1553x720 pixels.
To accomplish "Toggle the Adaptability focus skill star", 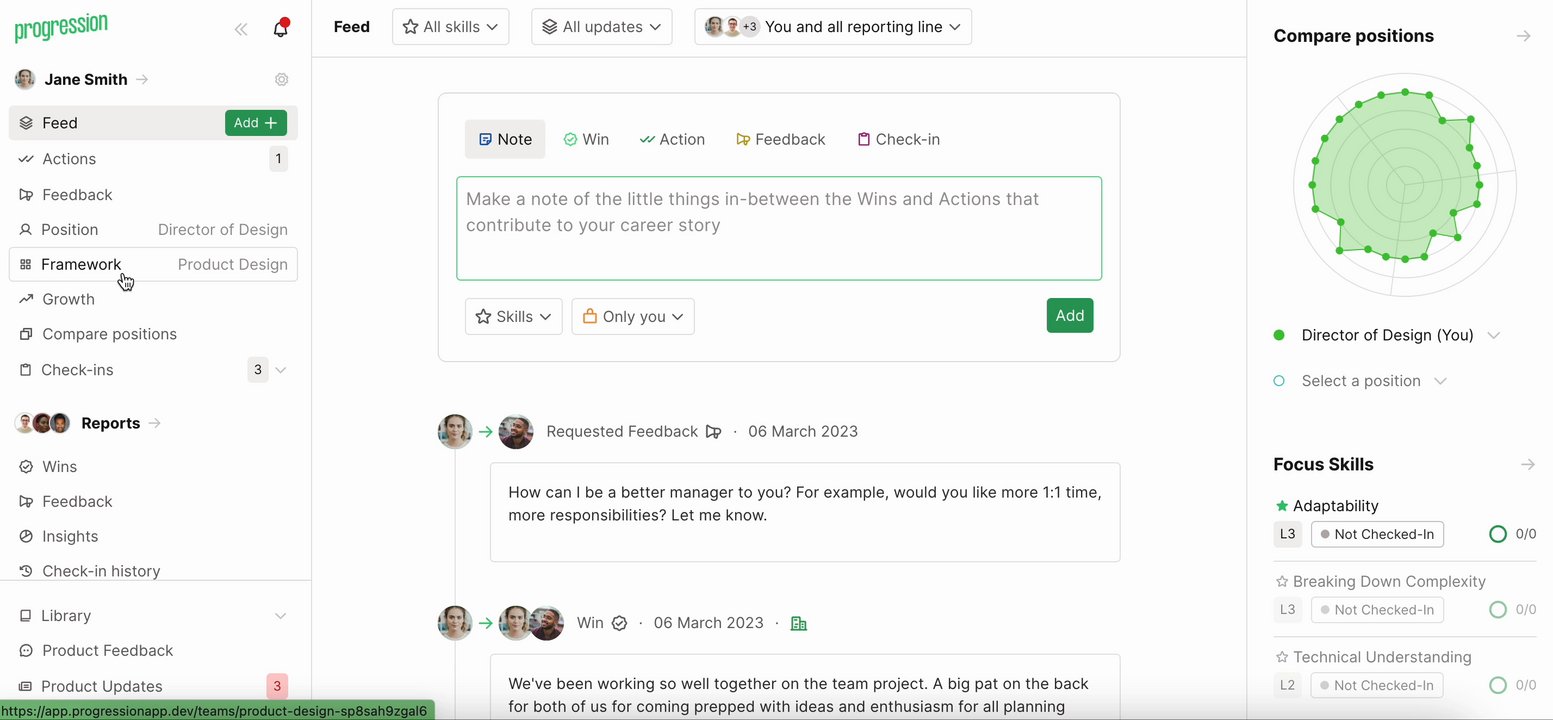I will (x=1282, y=506).
